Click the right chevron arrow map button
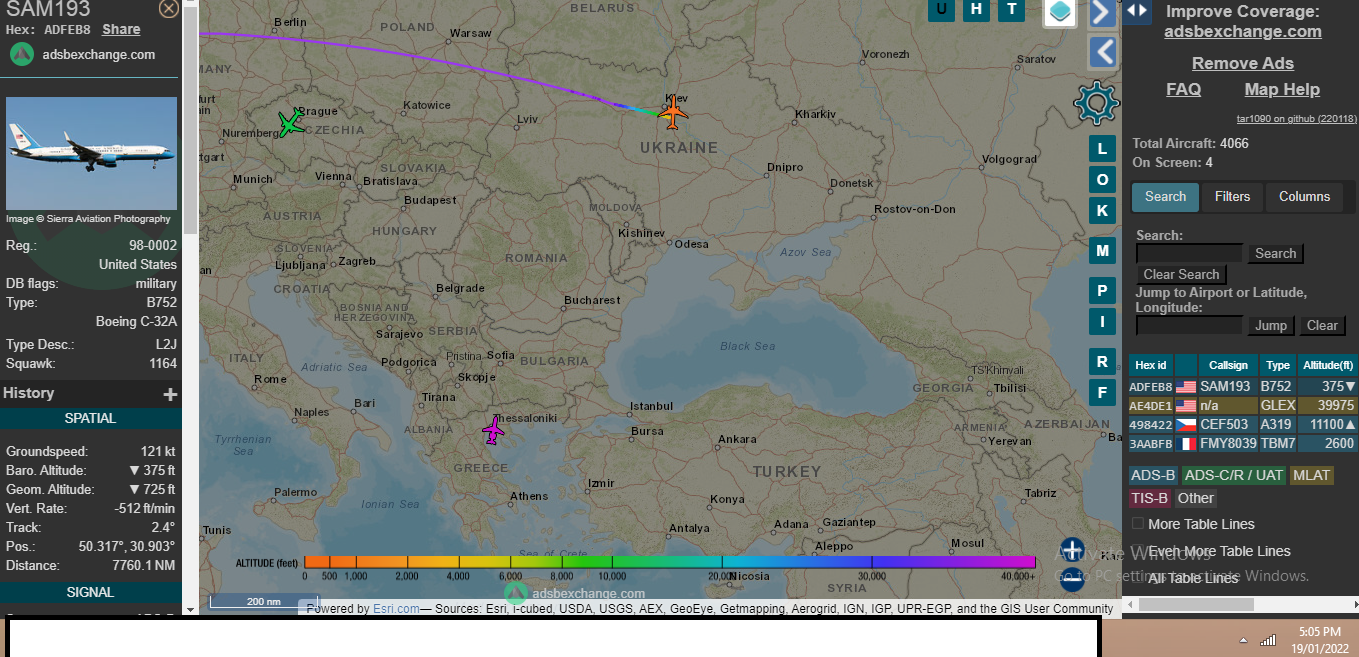The width and height of the screenshot is (1359, 657). (x=1102, y=13)
